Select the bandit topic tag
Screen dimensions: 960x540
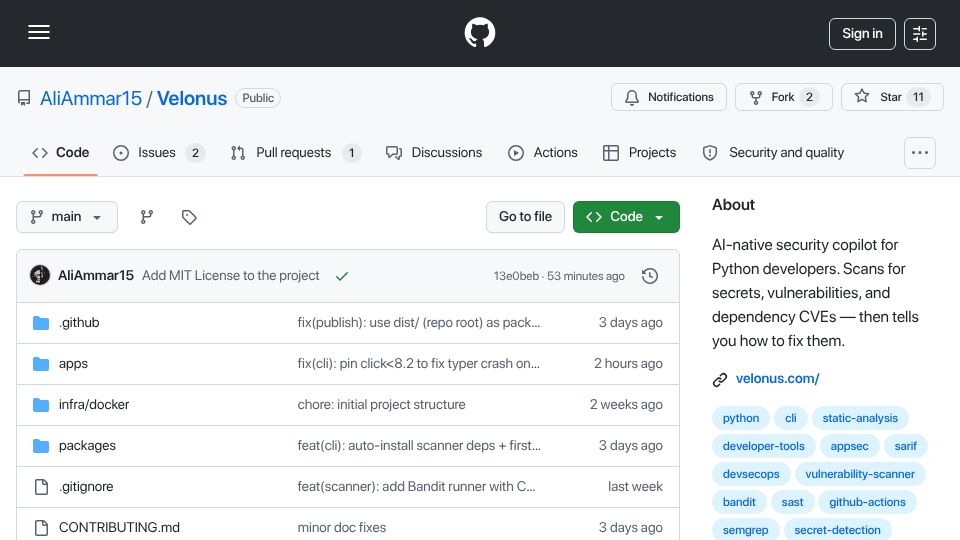[x=739, y=502]
